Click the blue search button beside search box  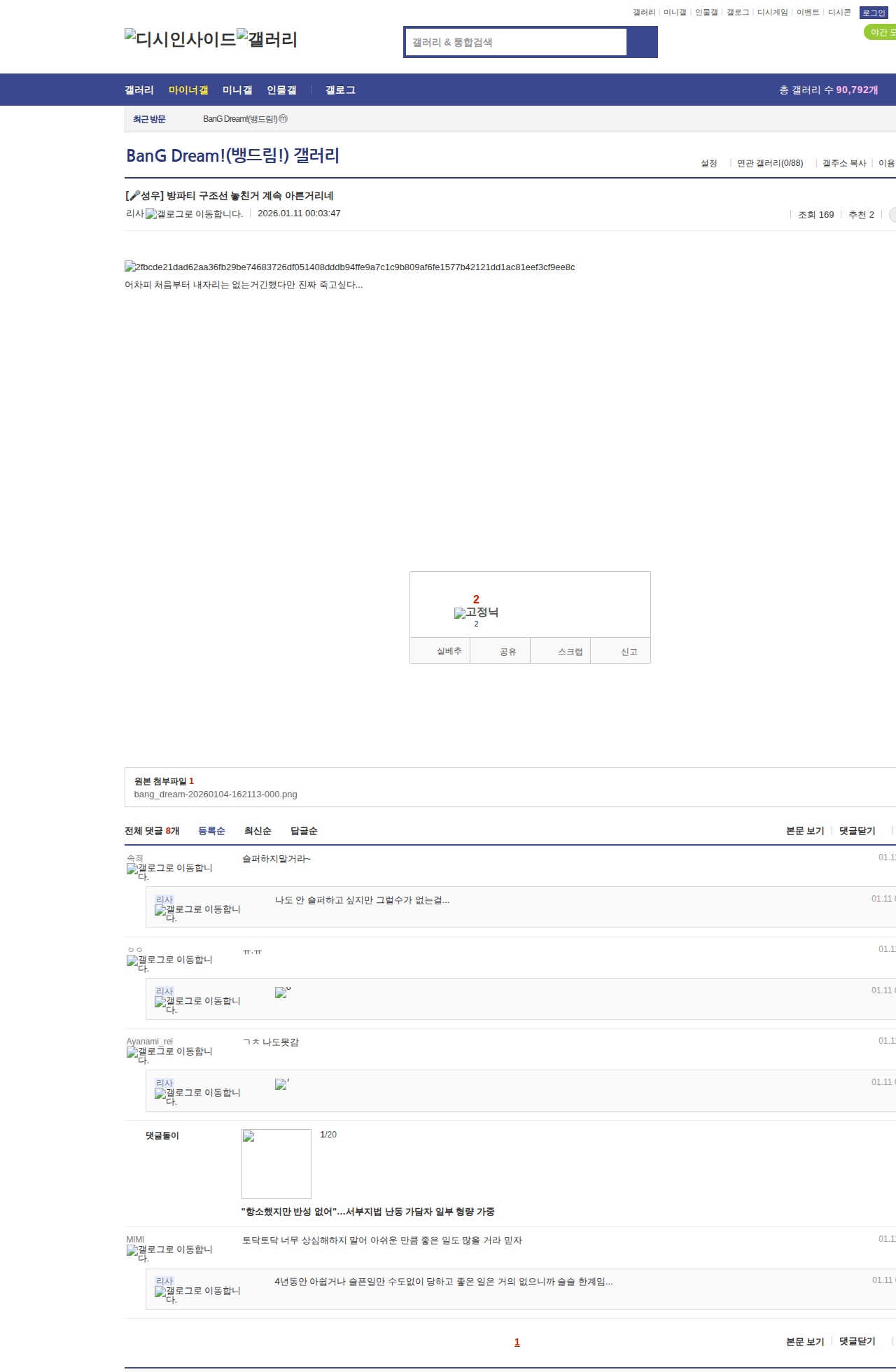tap(642, 42)
